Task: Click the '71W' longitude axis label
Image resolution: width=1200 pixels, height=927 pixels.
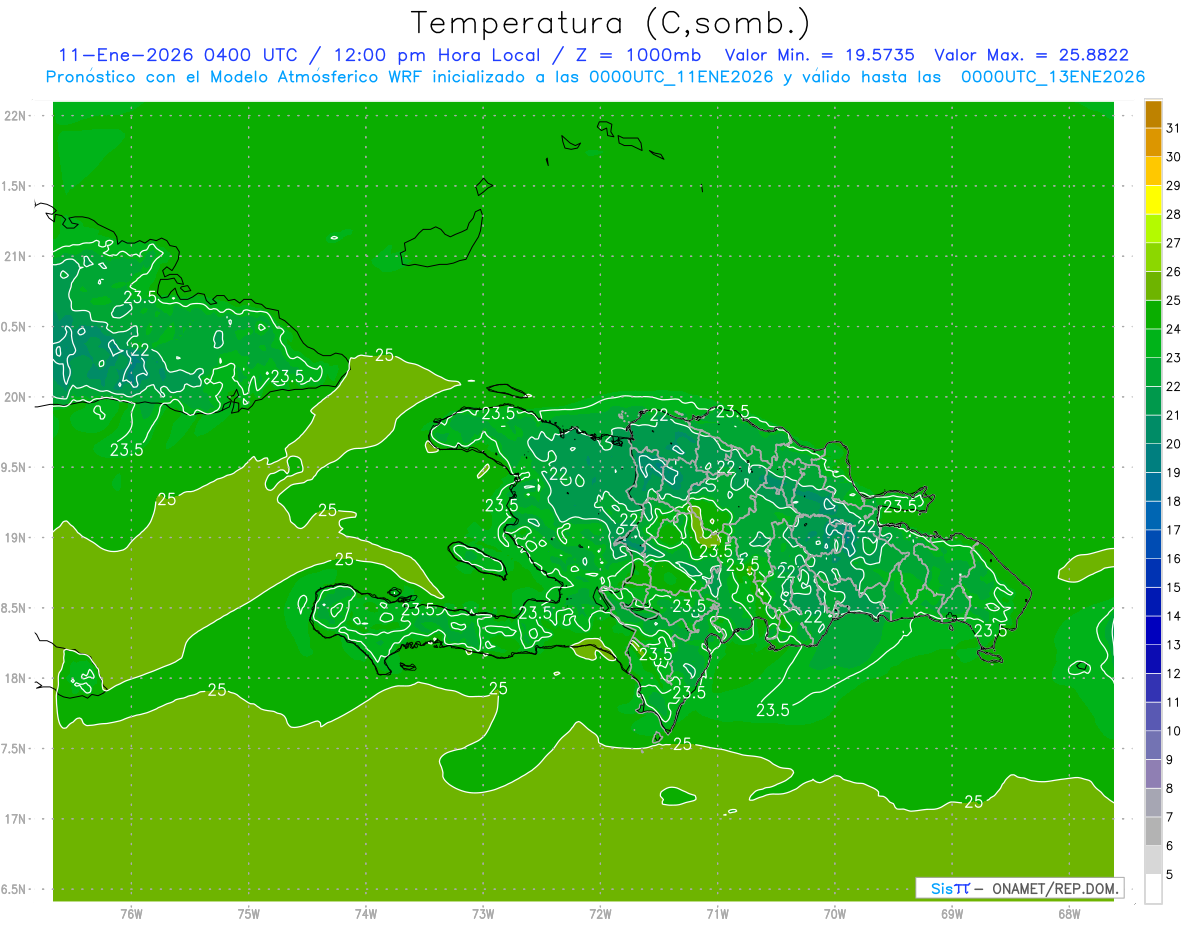Action: click(x=717, y=914)
